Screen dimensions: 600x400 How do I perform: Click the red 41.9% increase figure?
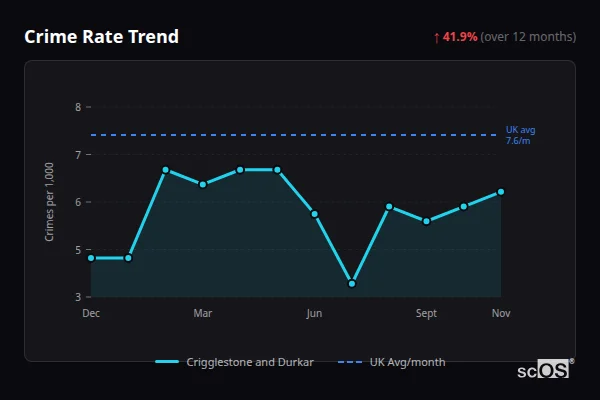click(x=460, y=37)
